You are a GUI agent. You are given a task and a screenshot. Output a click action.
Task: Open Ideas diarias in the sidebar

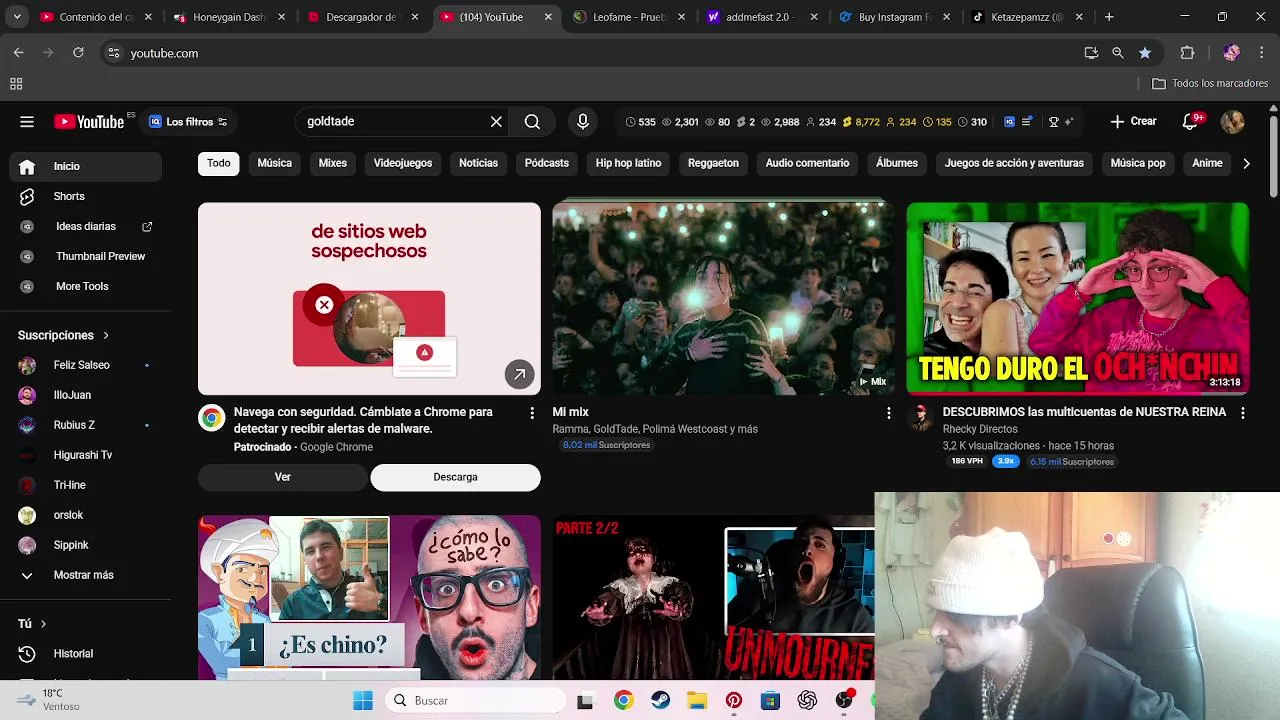point(85,226)
